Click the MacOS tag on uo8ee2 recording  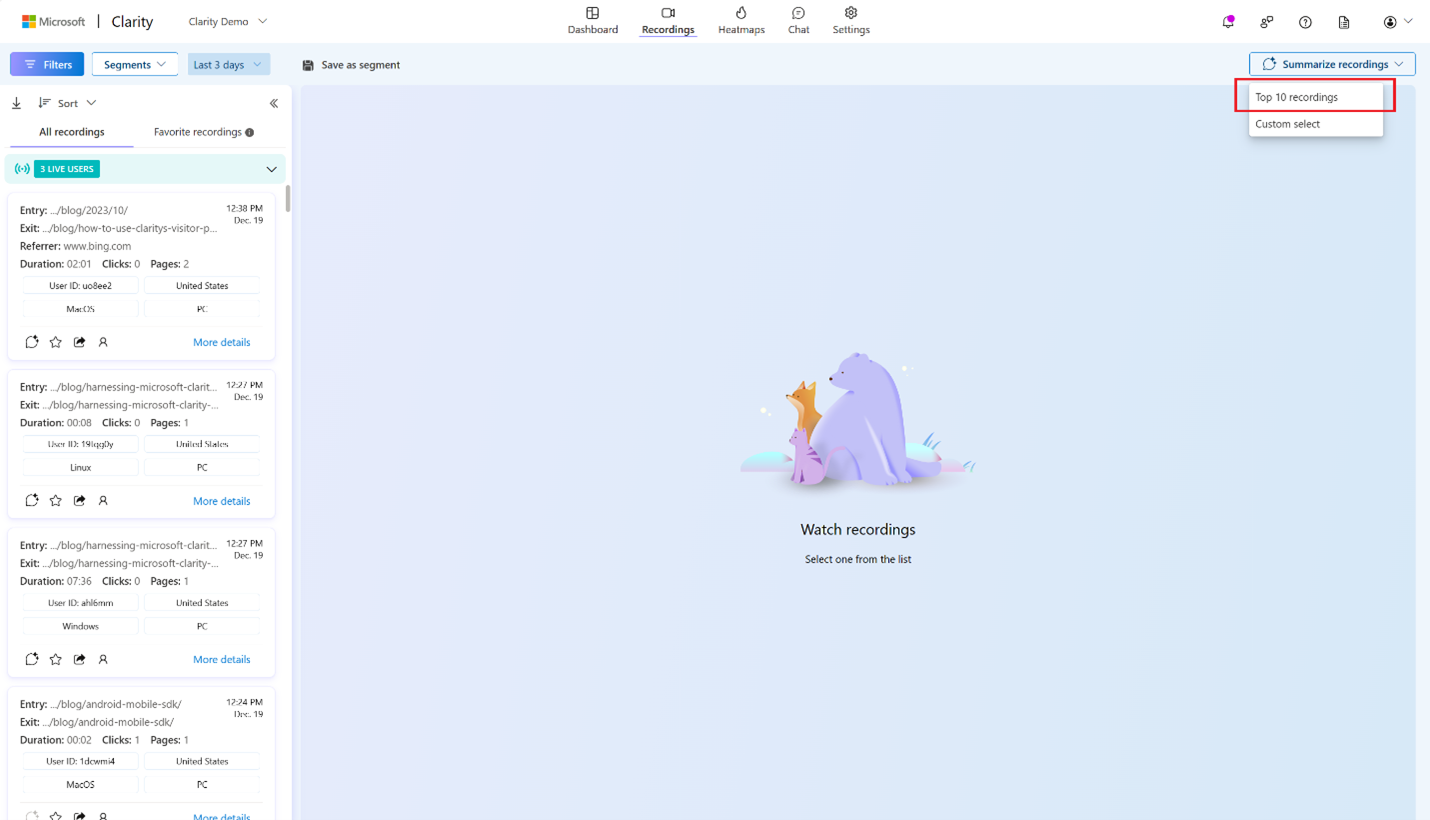point(81,309)
